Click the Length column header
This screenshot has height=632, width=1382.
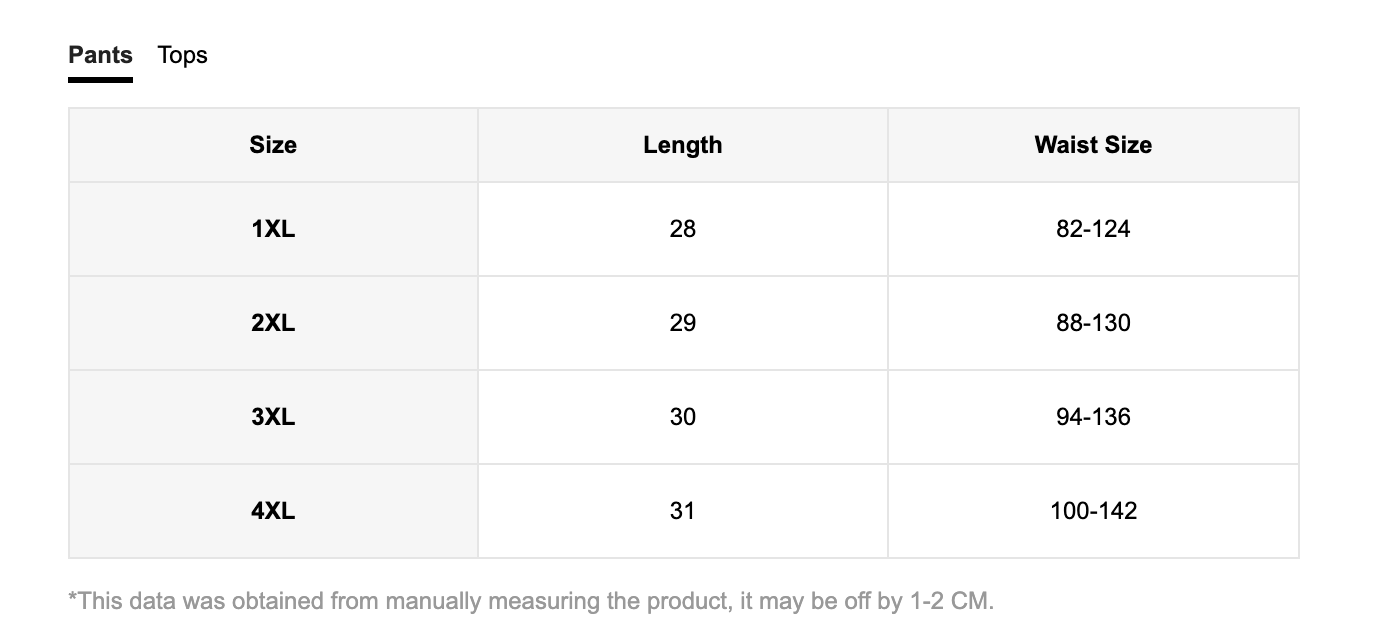(683, 145)
